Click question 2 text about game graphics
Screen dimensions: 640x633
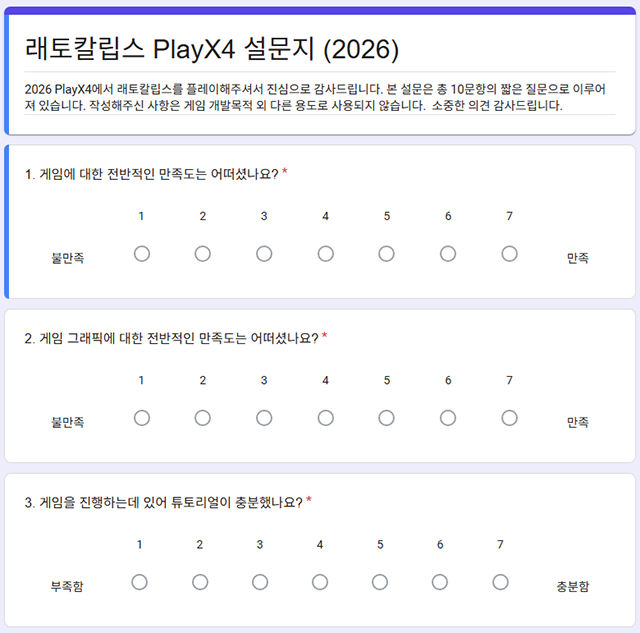pos(171,338)
